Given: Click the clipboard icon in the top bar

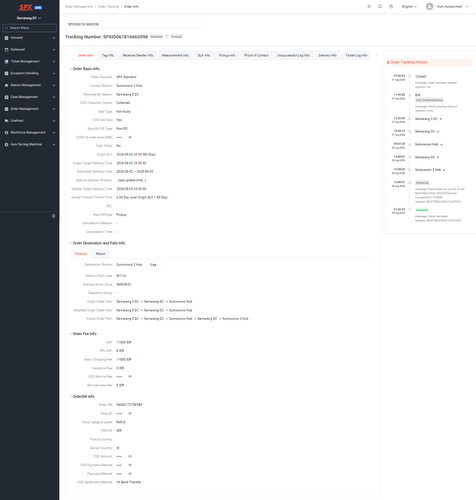Looking at the screenshot, I should click(x=391, y=6).
